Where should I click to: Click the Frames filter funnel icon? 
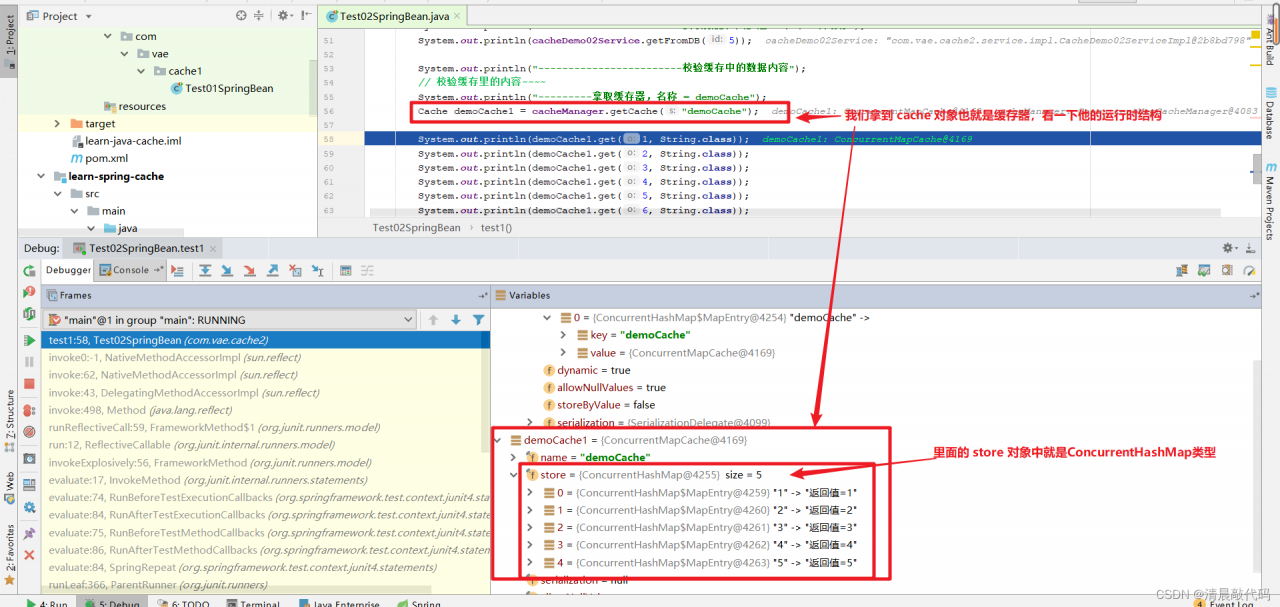pos(479,320)
